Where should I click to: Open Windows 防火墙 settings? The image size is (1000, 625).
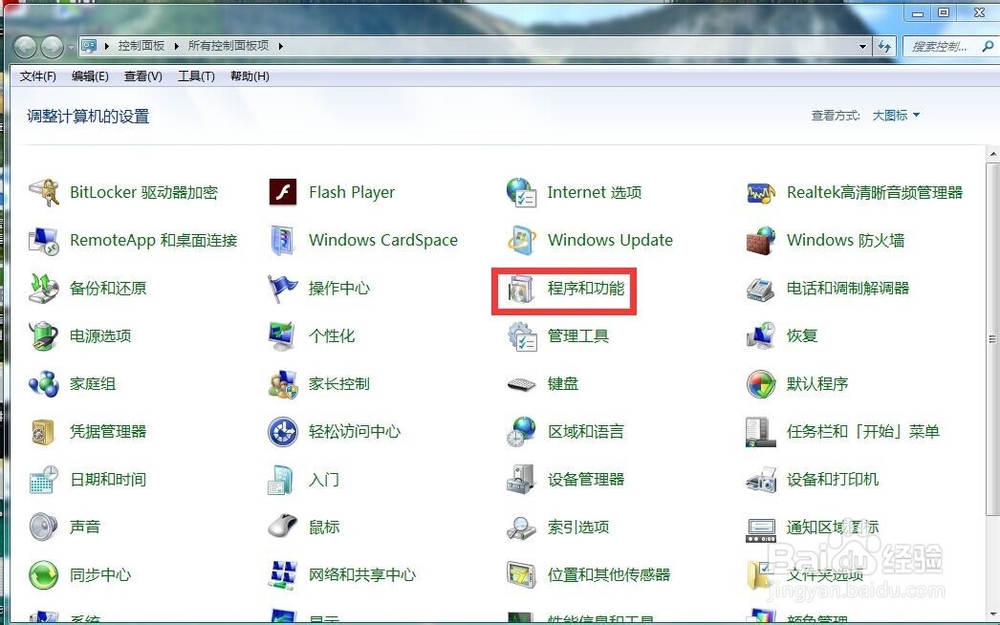pos(845,240)
